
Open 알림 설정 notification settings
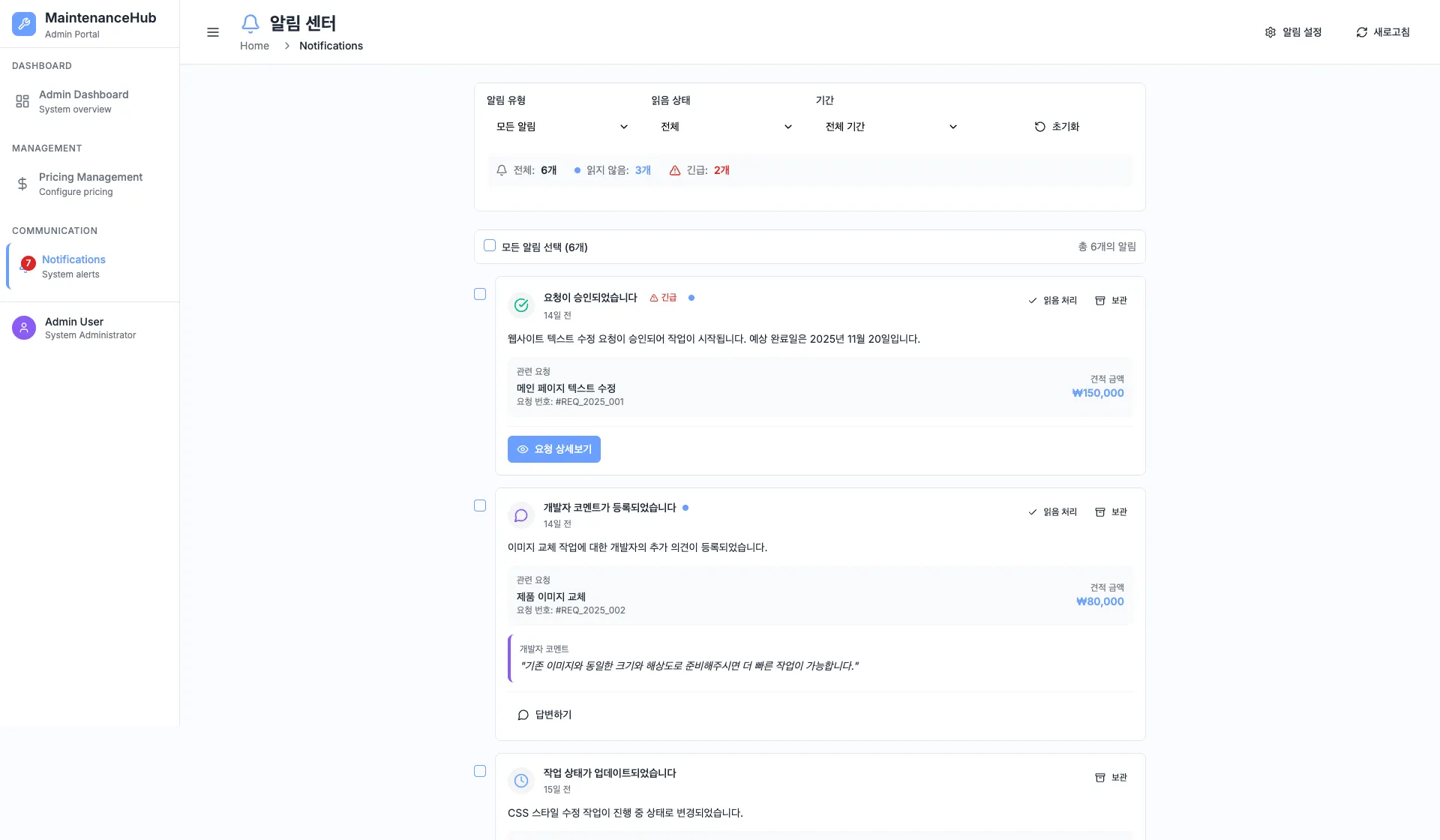[1293, 32]
